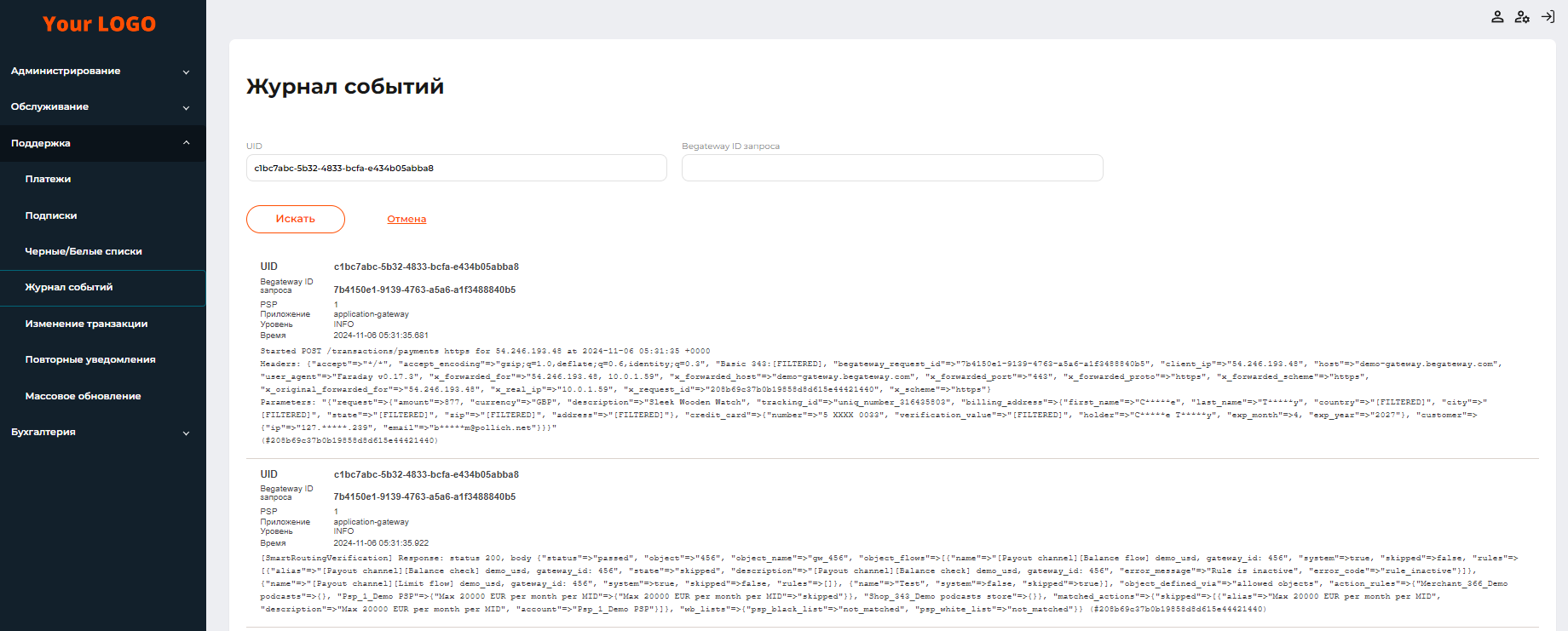This screenshot has height=631, width=1568.
Task: Click the first log entry's UID value
Action: (426, 267)
